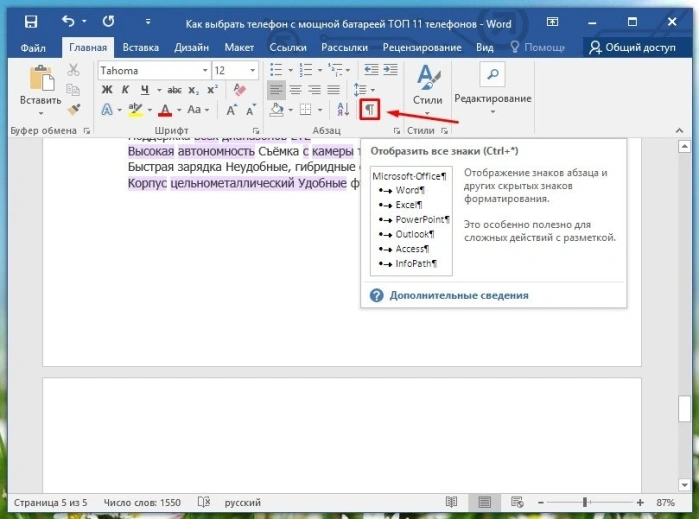Open the Дополнительные сведения link
This screenshot has height=519, width=699.
click(x=459, y=295)
